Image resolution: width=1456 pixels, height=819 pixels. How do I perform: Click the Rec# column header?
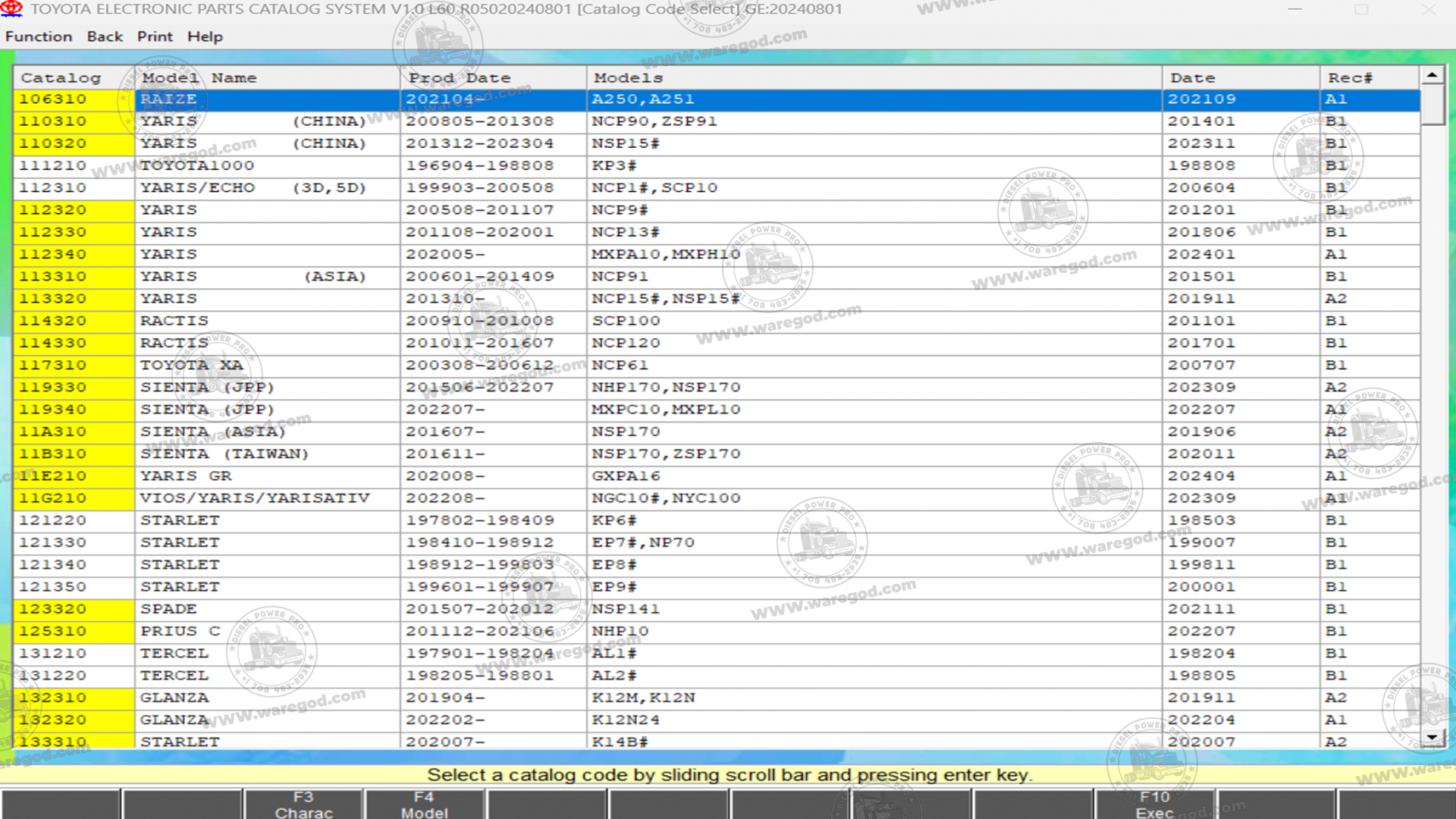(1350, 78)
